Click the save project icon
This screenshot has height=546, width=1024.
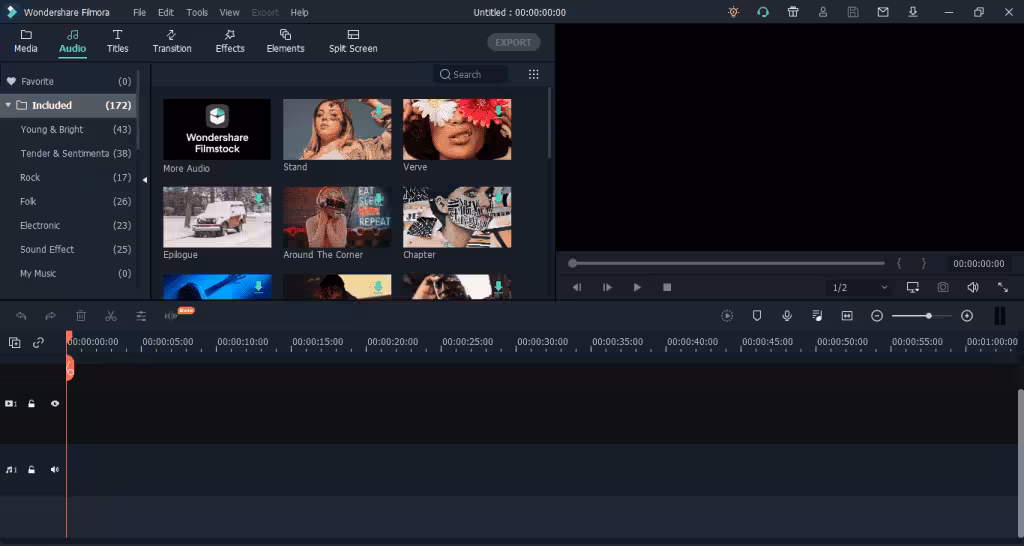(853, 12)
